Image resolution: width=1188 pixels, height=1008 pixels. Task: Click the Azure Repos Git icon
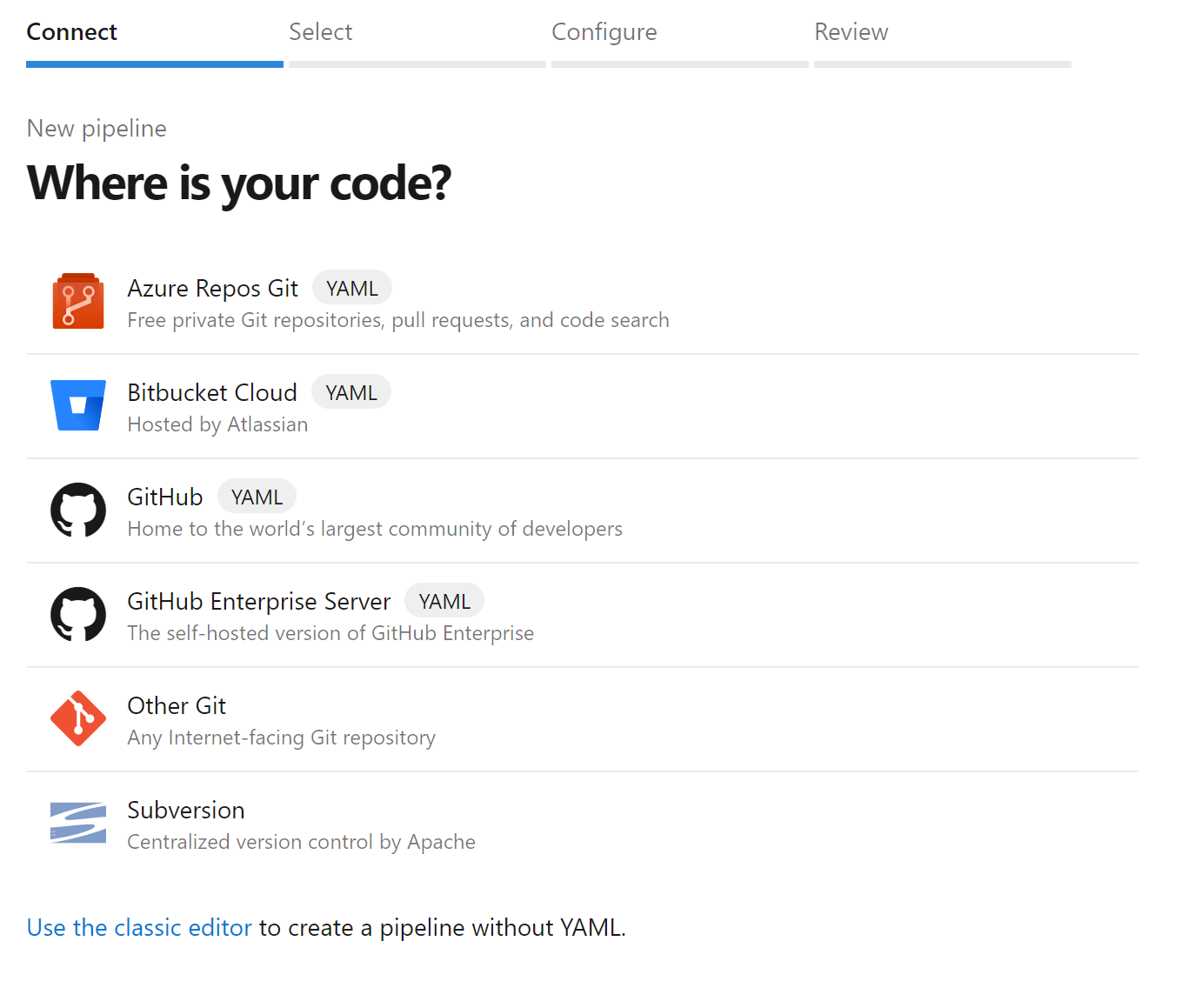78,302
